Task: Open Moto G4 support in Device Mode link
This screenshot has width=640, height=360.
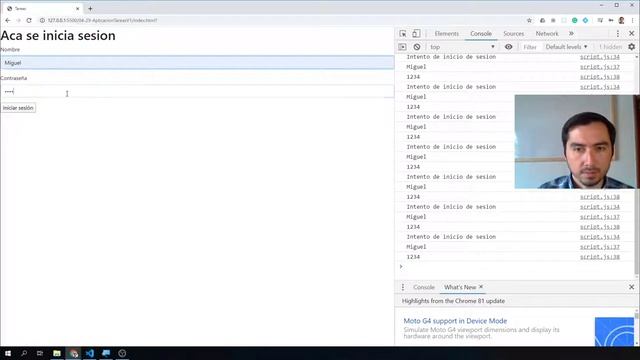Action: click(455, 321)
